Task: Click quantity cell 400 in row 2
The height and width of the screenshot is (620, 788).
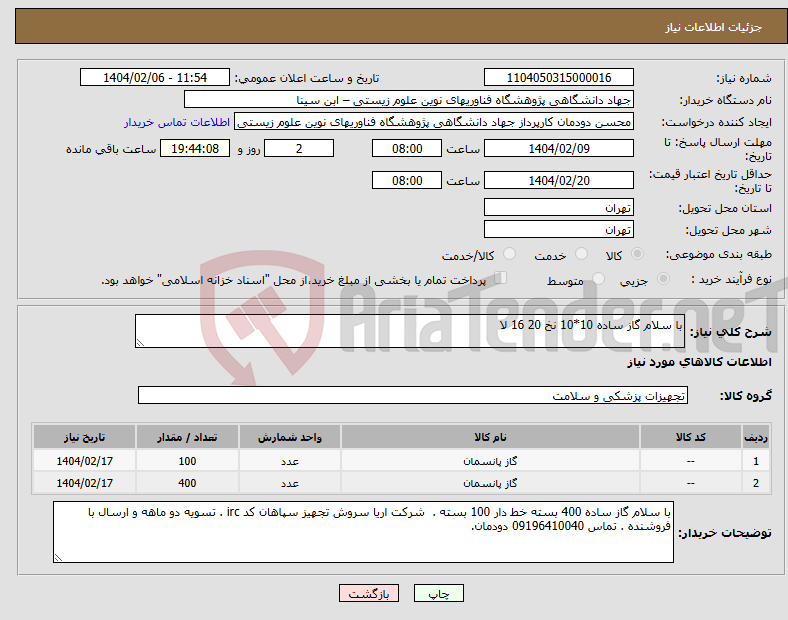Action: pos(187,483)
